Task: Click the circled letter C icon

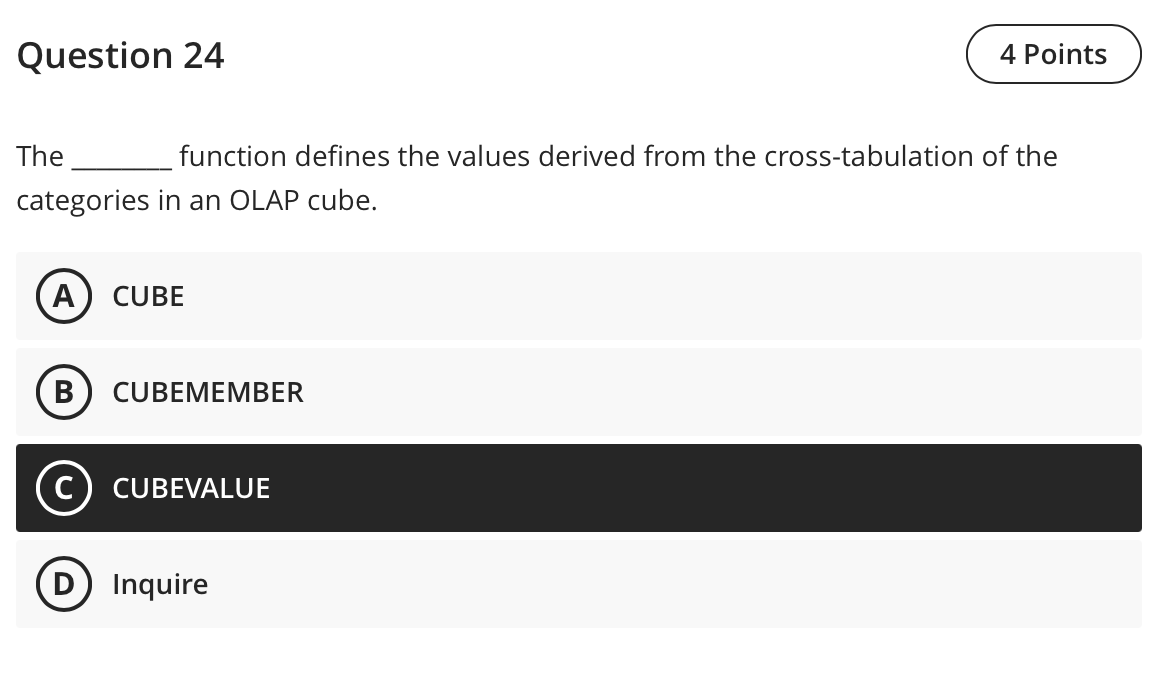Action: click(64, 488)
